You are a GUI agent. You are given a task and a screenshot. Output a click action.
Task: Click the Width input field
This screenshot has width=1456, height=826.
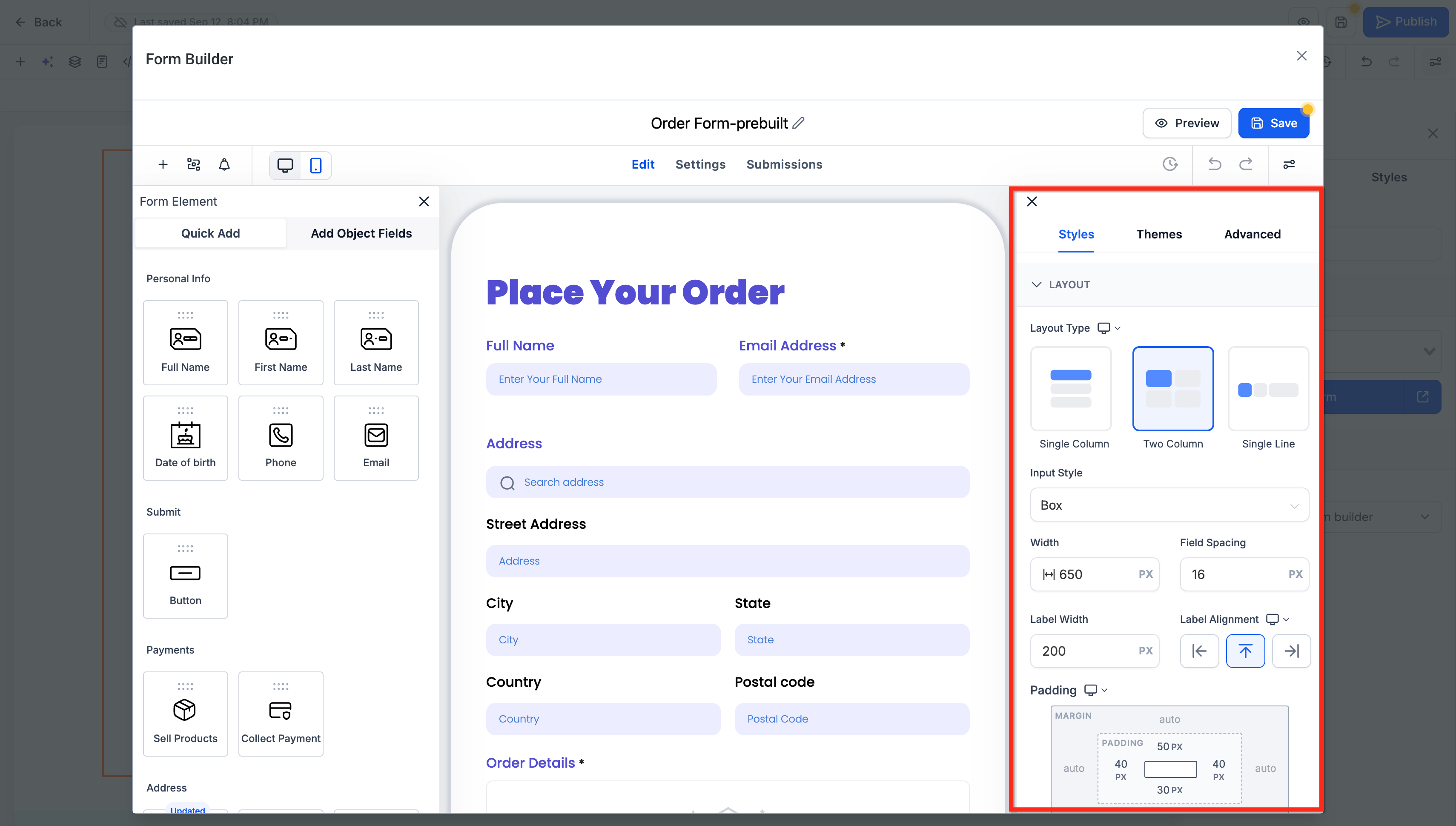click(1095, 574)
